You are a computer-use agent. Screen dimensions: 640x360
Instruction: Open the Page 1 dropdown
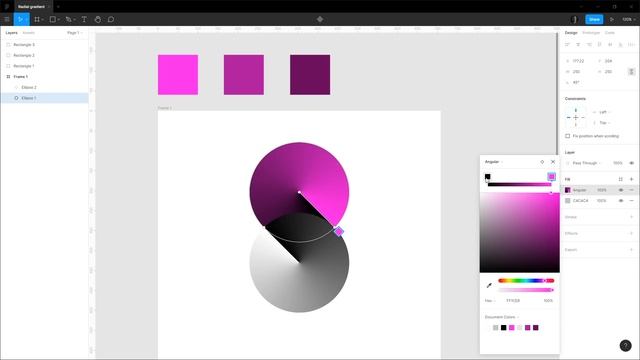click(x=75, y=33)
